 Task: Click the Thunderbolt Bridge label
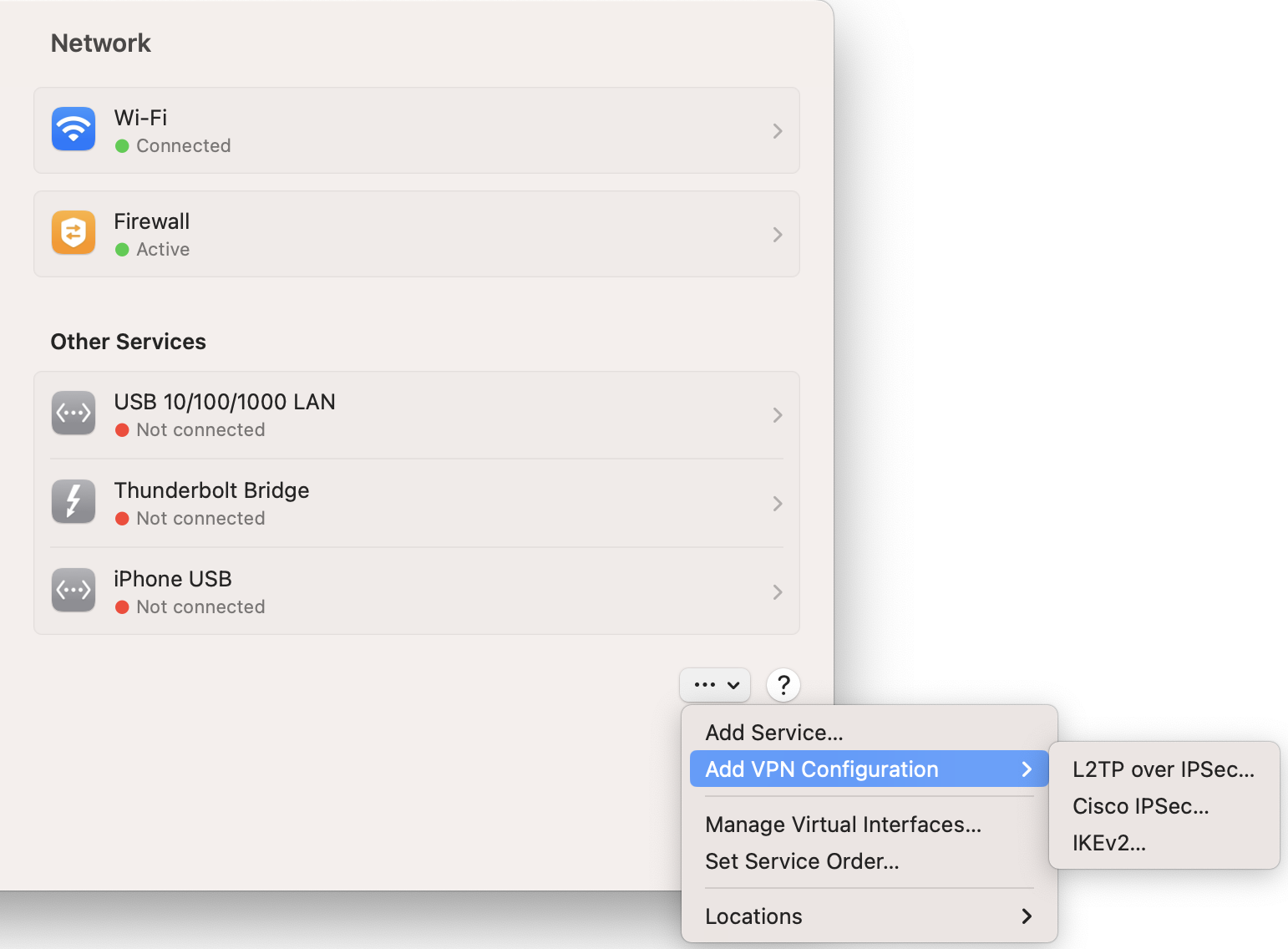pyautogui.click(x=211, y=490)
